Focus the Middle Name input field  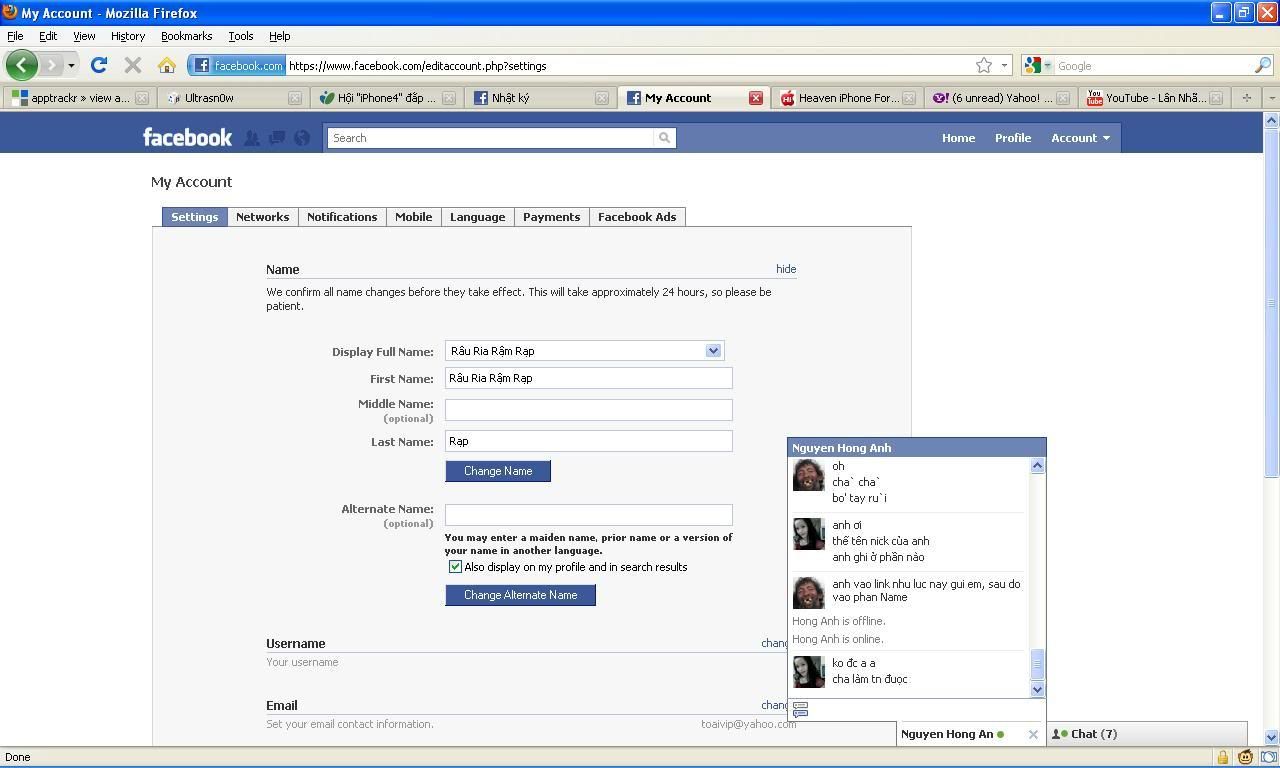pos(588,410)
